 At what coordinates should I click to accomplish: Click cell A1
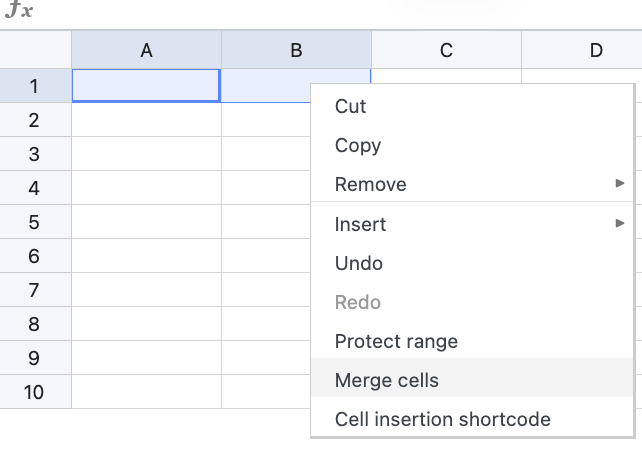[x=146, y=86]
